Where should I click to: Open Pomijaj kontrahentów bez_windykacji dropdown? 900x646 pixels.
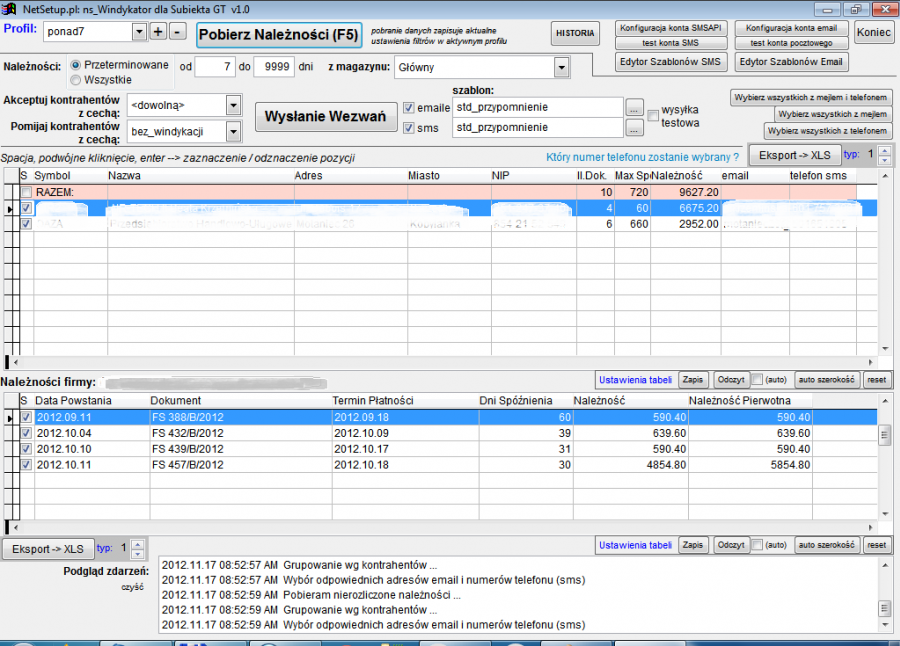pyautogui.click(x=233, y=132)
